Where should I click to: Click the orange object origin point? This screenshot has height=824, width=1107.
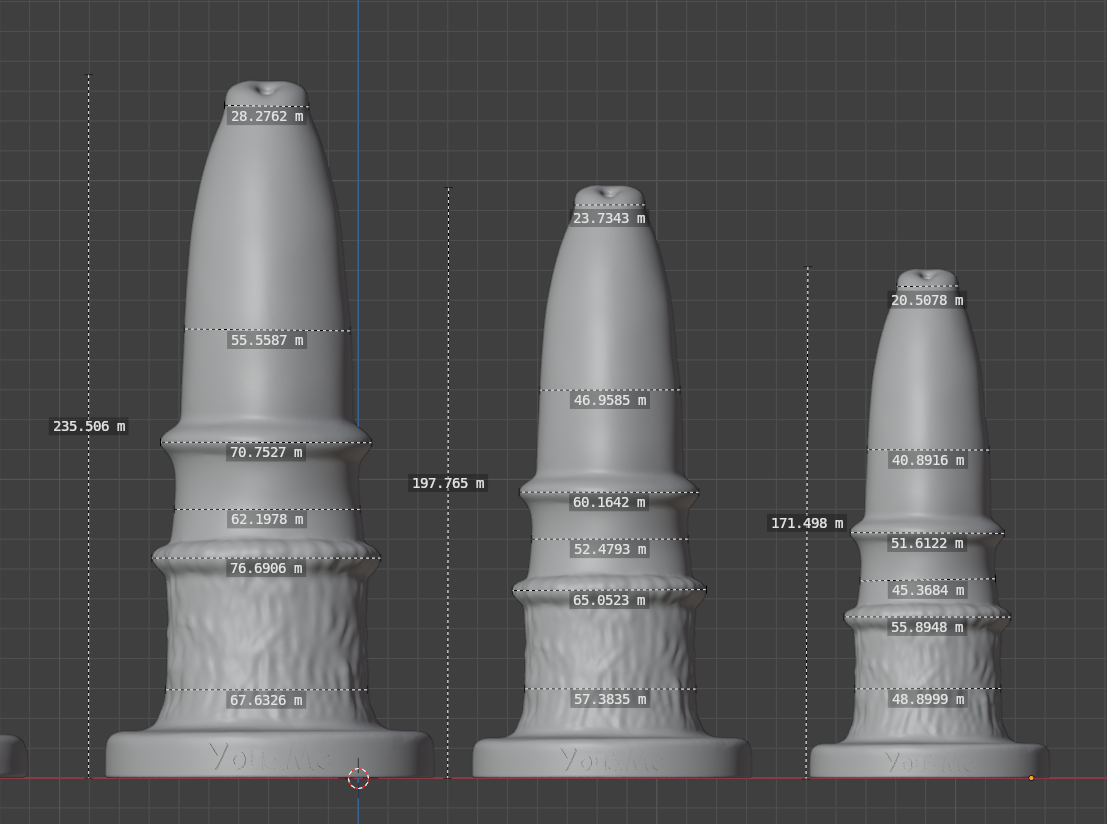tap(1031, 778)
